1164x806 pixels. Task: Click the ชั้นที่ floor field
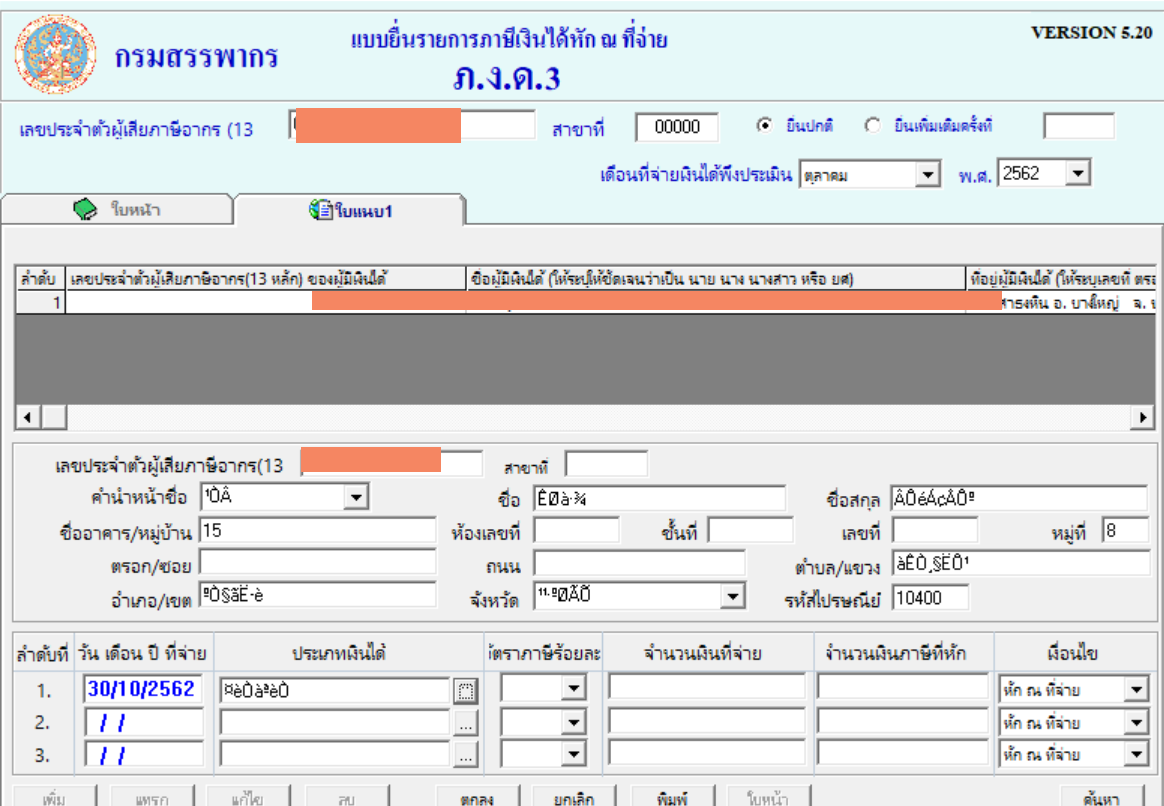pos(750,531)
